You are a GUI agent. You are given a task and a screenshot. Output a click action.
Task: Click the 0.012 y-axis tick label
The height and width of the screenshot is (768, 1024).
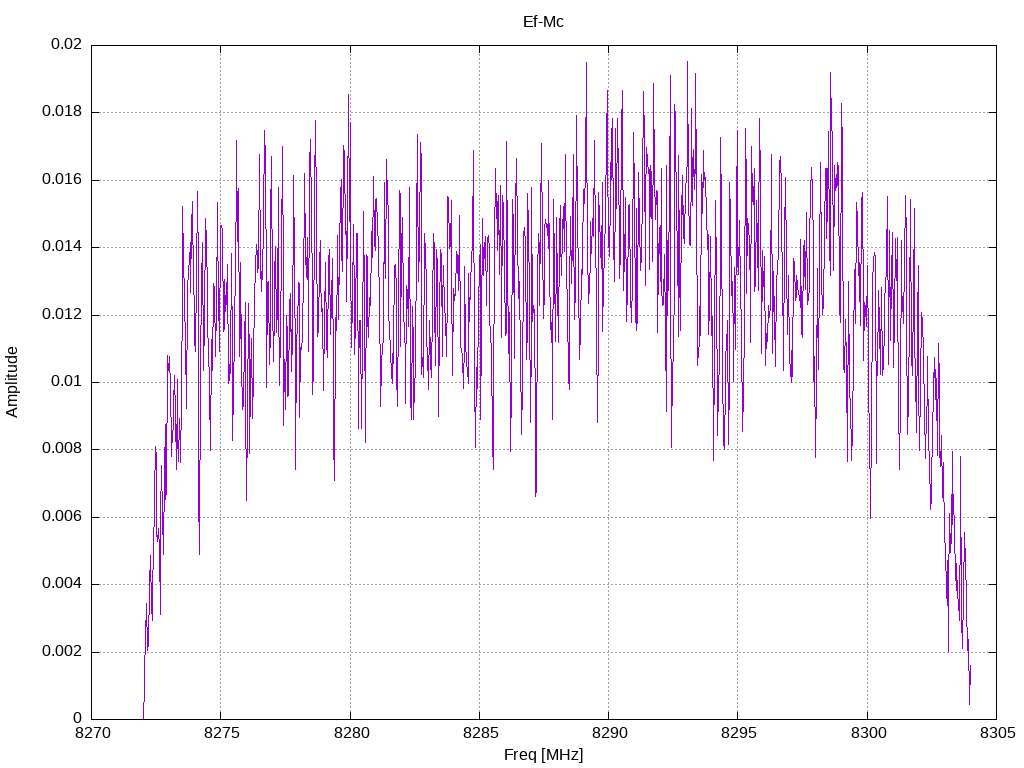(62, 314)
